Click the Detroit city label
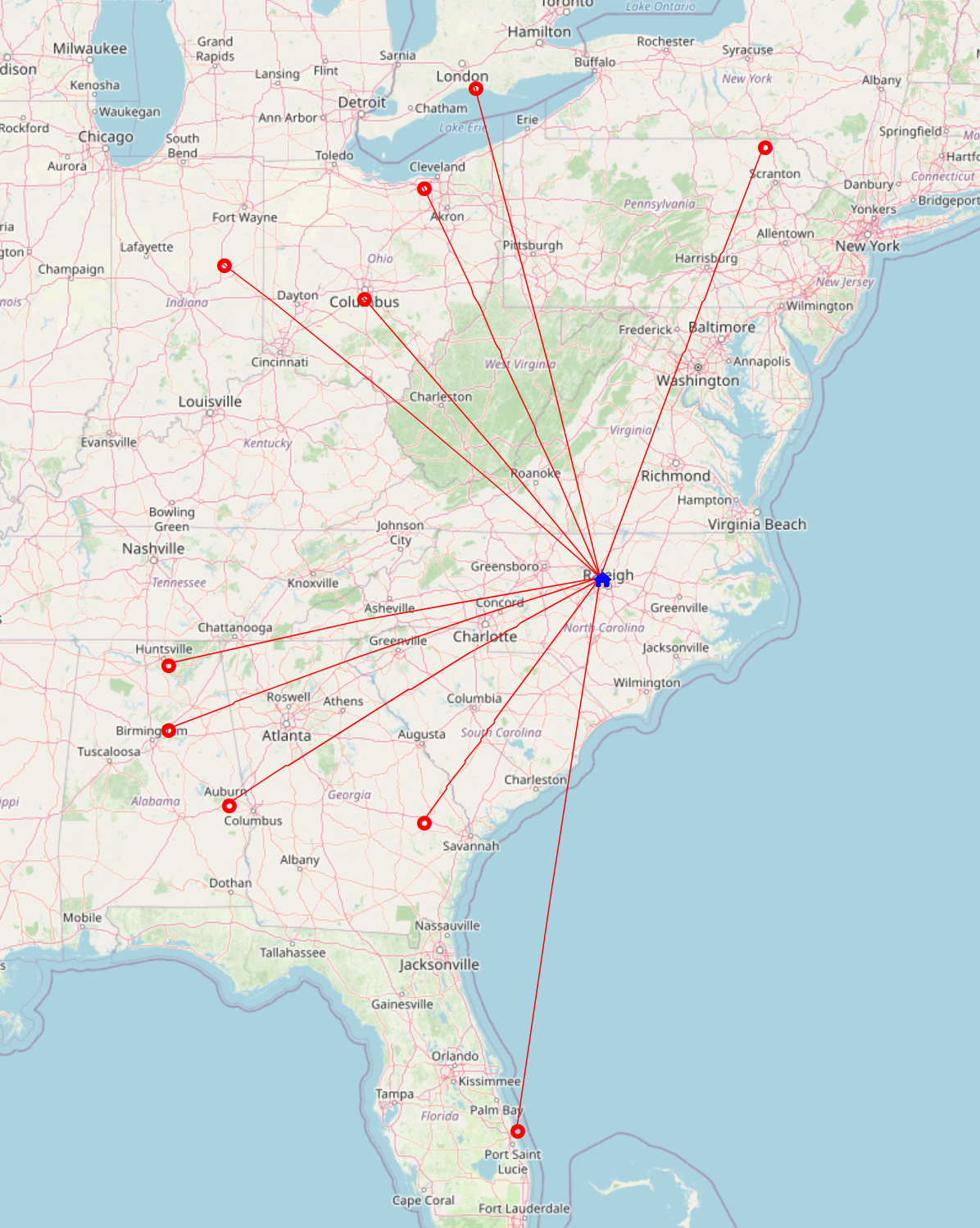The height and width of the screenshot is (1228, 980). click(361, 102)
